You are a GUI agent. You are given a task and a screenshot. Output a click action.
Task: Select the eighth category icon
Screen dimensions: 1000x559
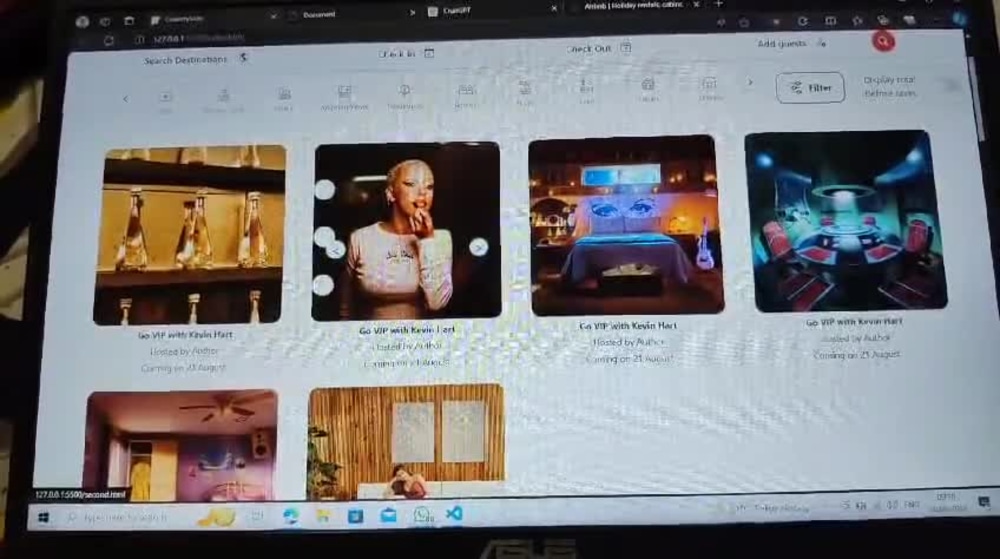coord(585,91)
